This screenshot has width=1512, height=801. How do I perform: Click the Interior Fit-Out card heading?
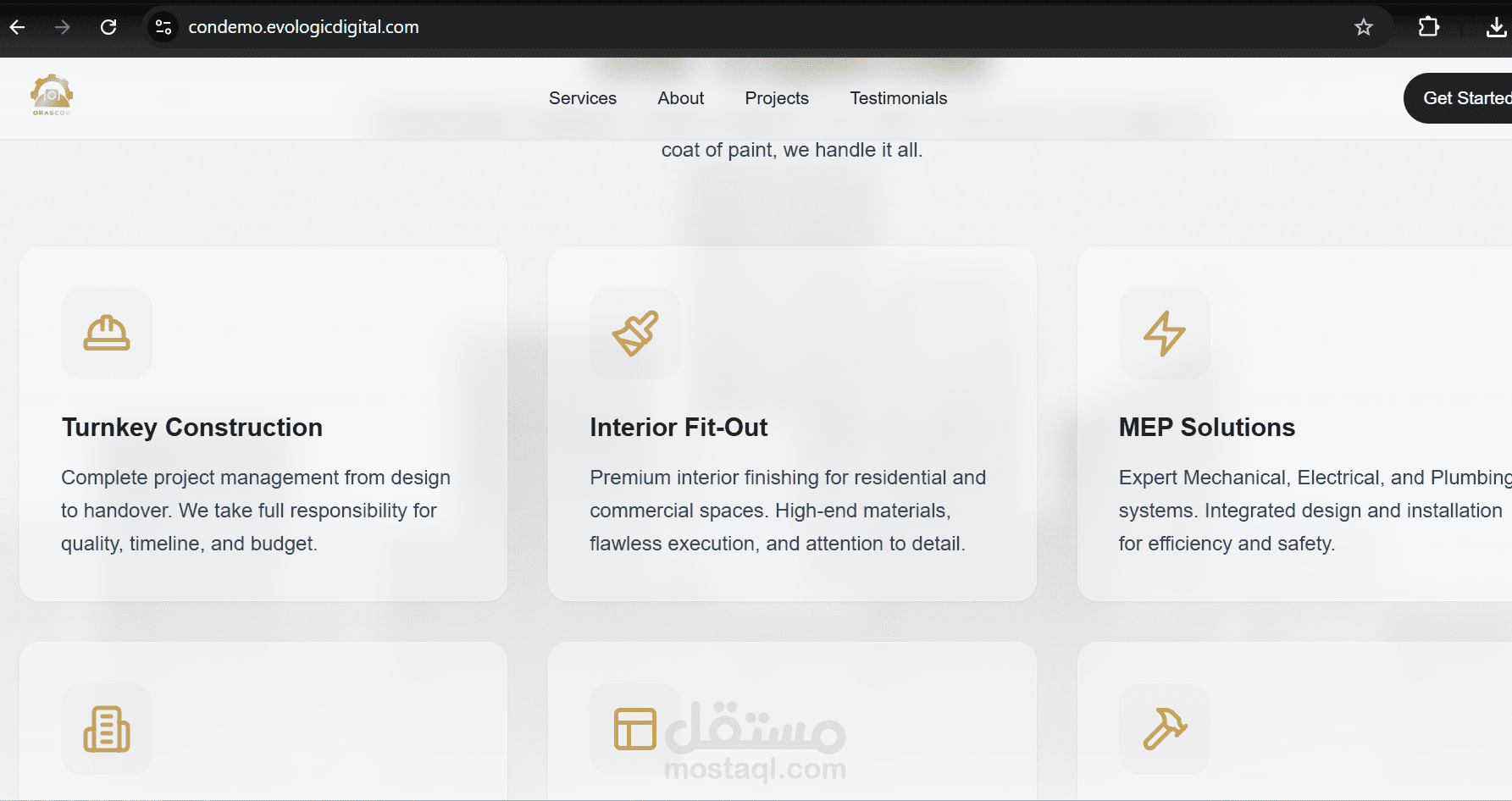coord(678,428)
